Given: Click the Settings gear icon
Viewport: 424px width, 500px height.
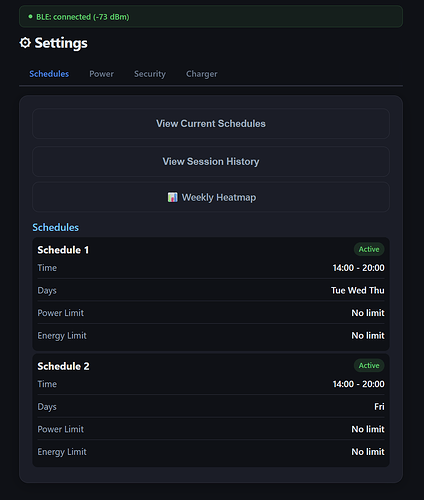Looking at the screenshot, I should pyautogui.click(x=25, y=43).
